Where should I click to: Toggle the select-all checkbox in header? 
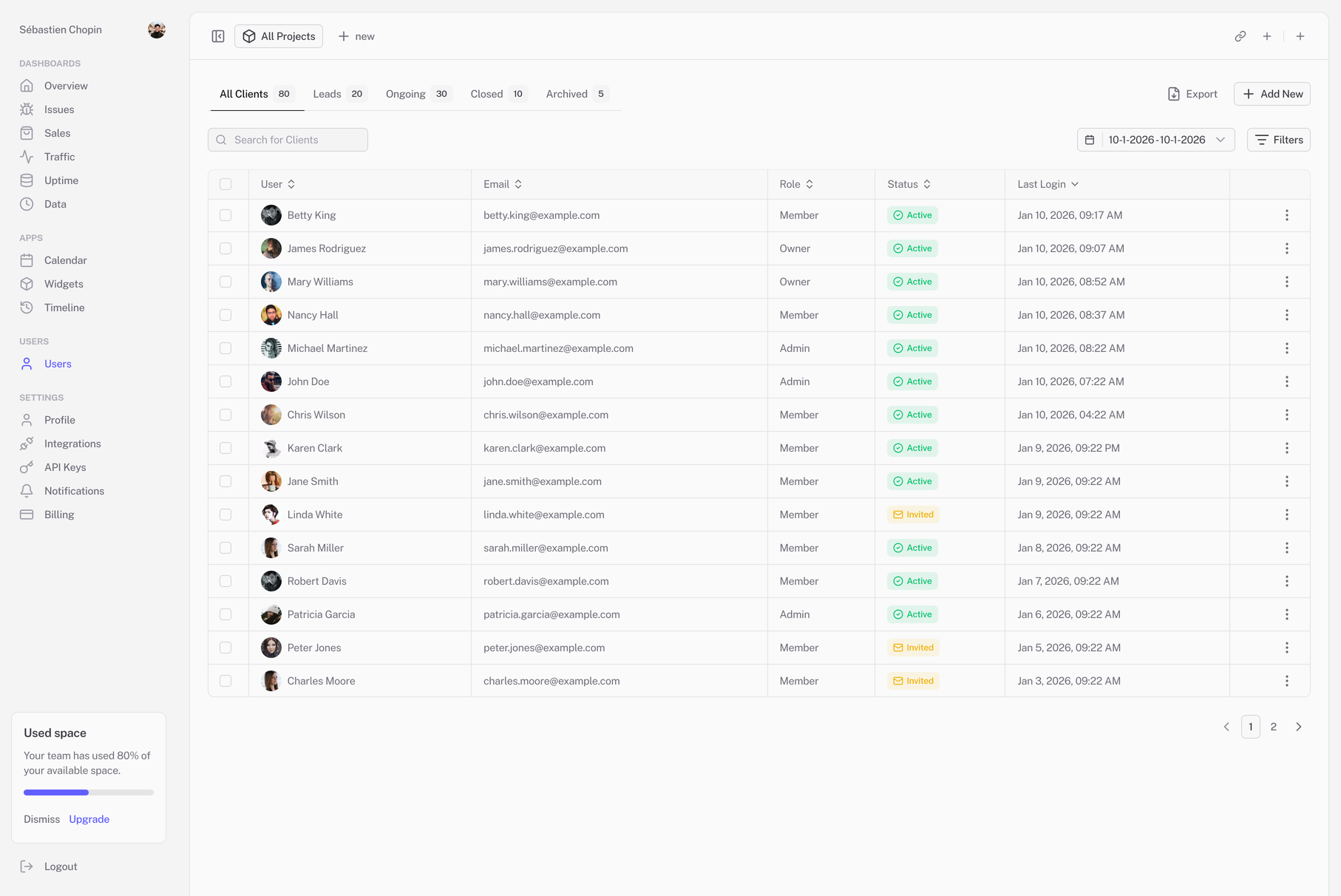(x=225, y=184)
